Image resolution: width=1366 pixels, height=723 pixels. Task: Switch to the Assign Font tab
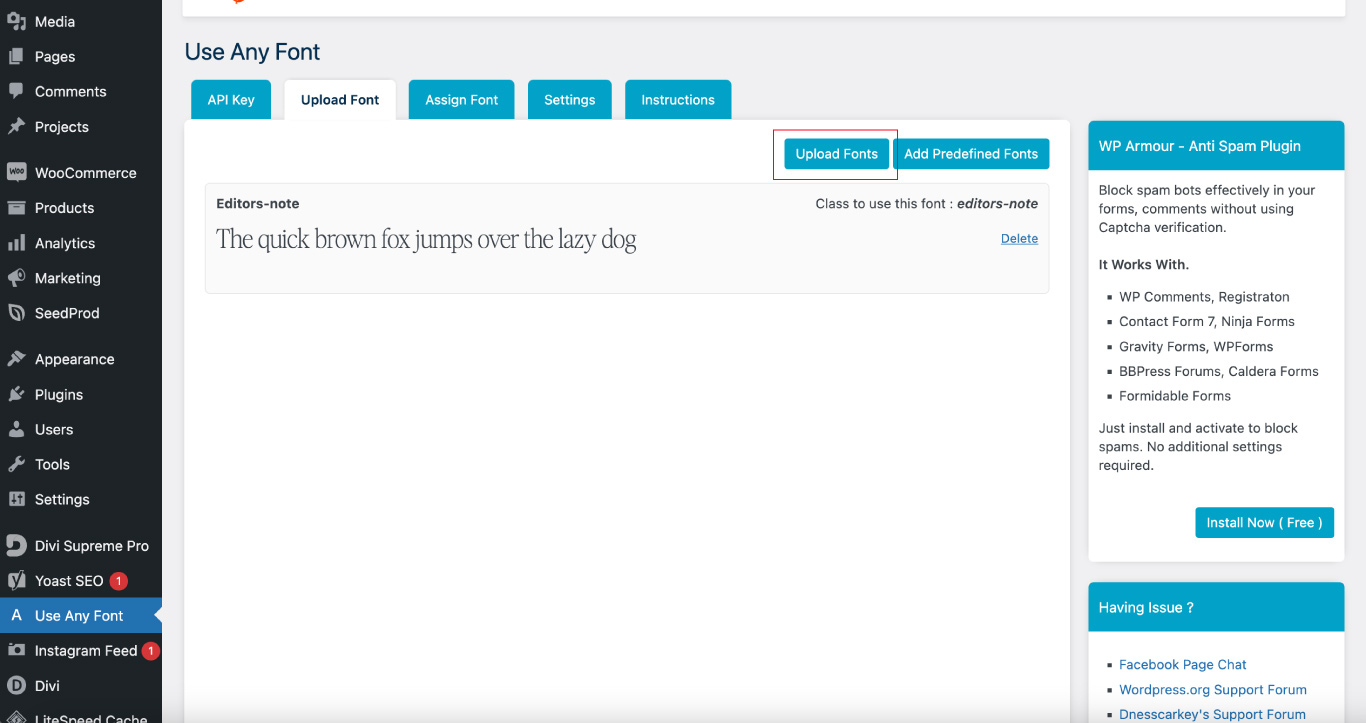click(461, 100)
